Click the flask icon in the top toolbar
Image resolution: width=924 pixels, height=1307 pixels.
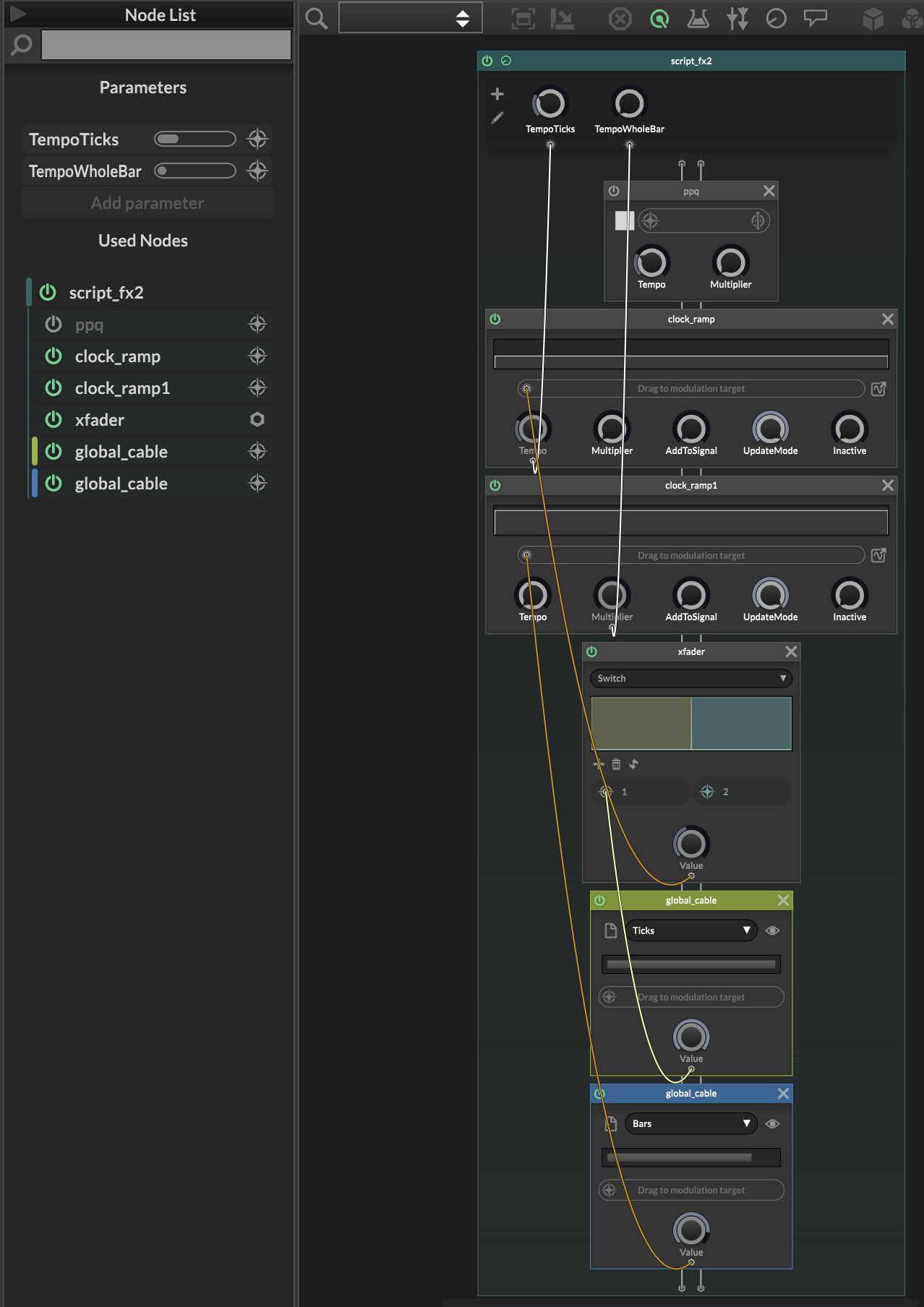point(698,19)
